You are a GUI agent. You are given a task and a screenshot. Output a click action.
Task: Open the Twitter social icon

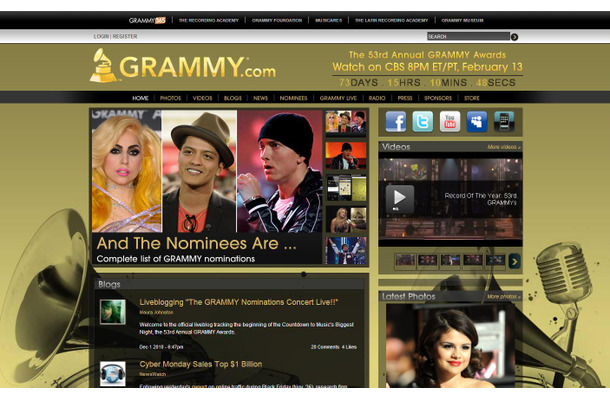pos(422,122)
